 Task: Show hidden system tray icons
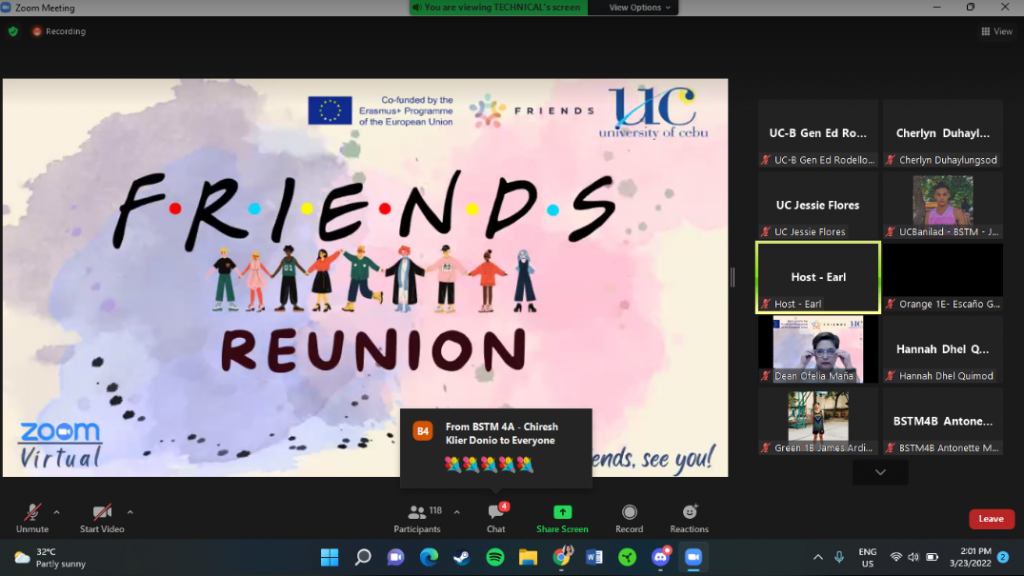pos(818,557)
